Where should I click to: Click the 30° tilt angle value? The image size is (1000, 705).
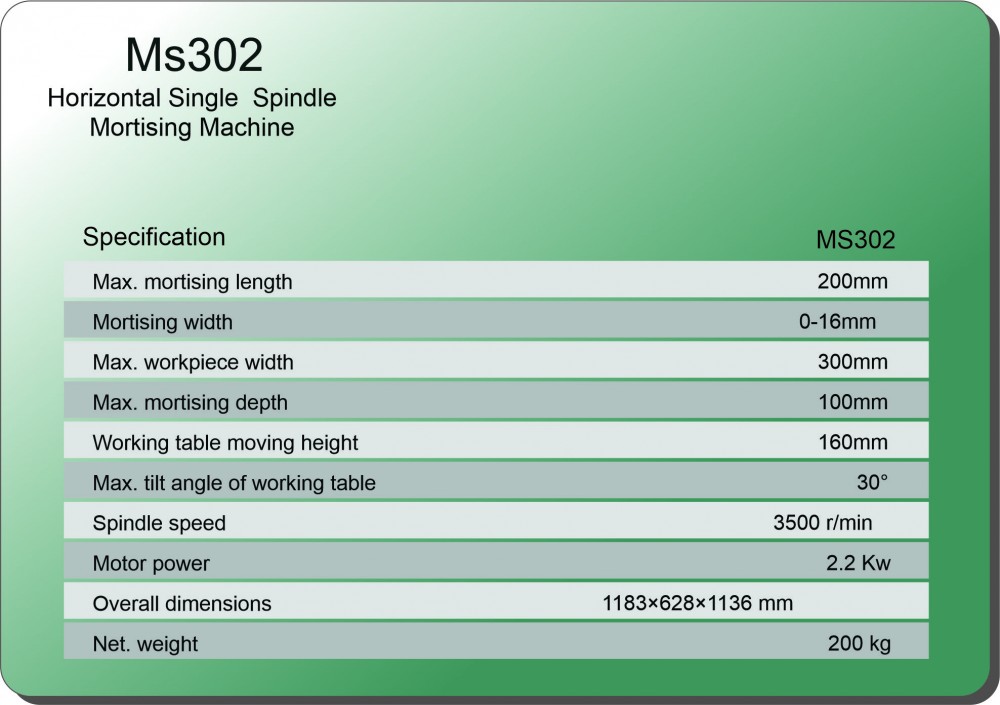(x=872, y=482)
